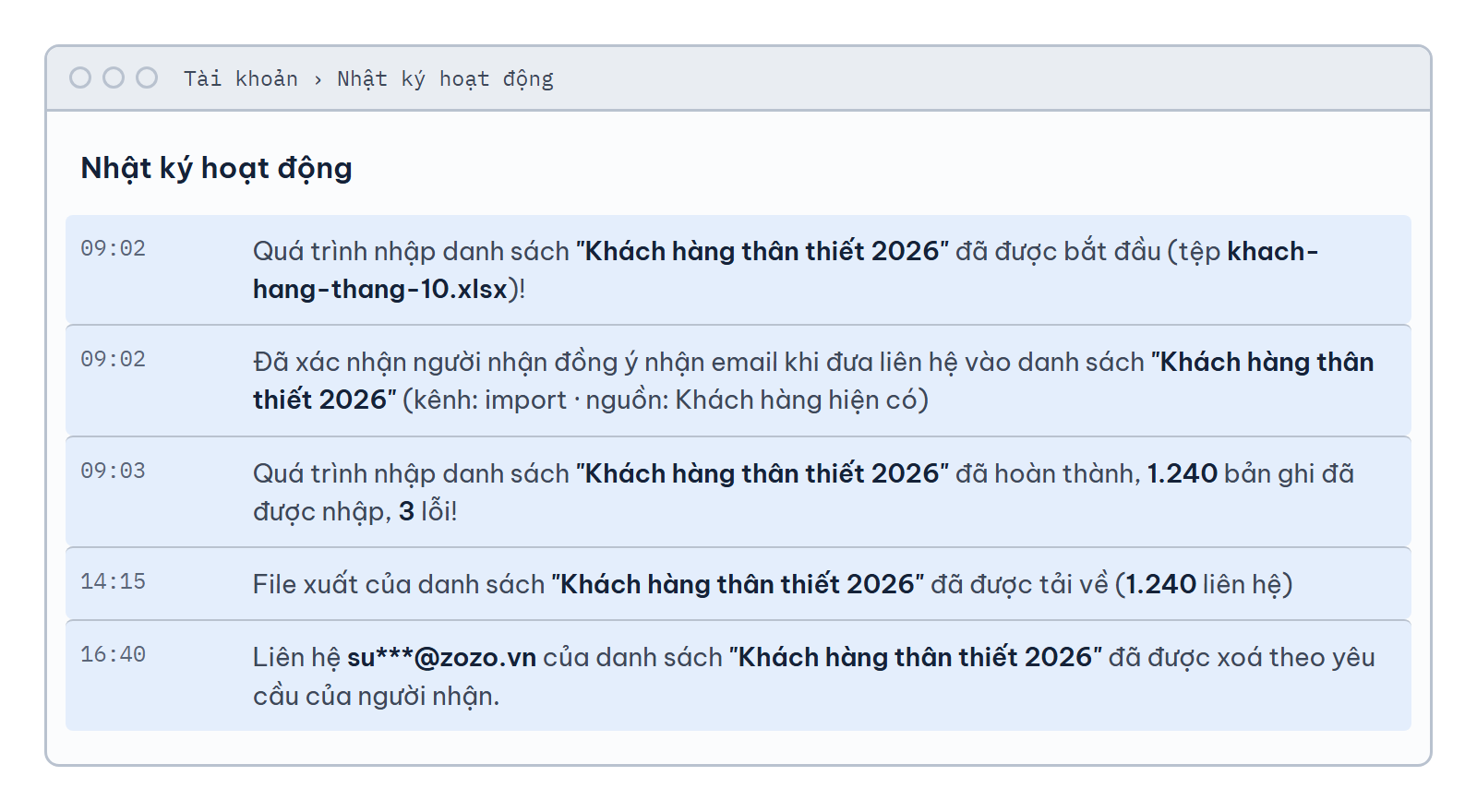The height and width of the screenshot is (812, 1477).
Task: Open the "Đã xác nhận người nhận đồng ý" entry
Action: [x=738, y=380]
